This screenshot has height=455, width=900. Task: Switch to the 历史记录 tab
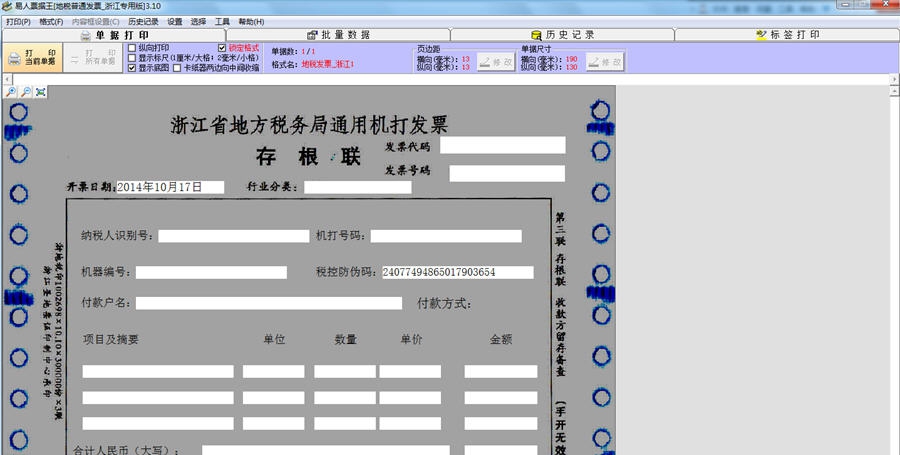562,35
